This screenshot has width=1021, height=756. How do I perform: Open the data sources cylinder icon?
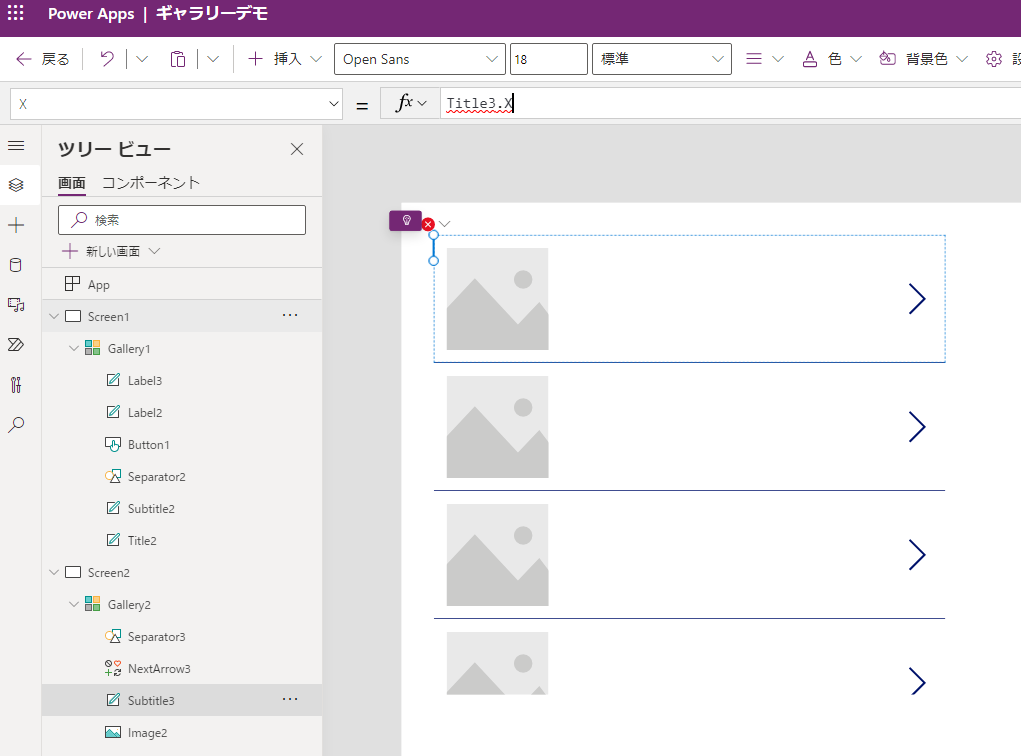(x=16, y=265)
